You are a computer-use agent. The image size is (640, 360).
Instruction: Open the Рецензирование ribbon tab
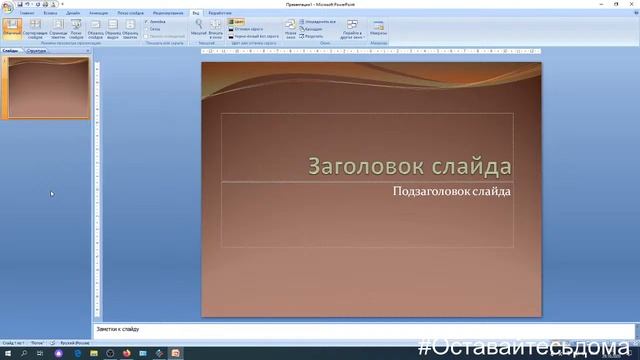(168, 13)
